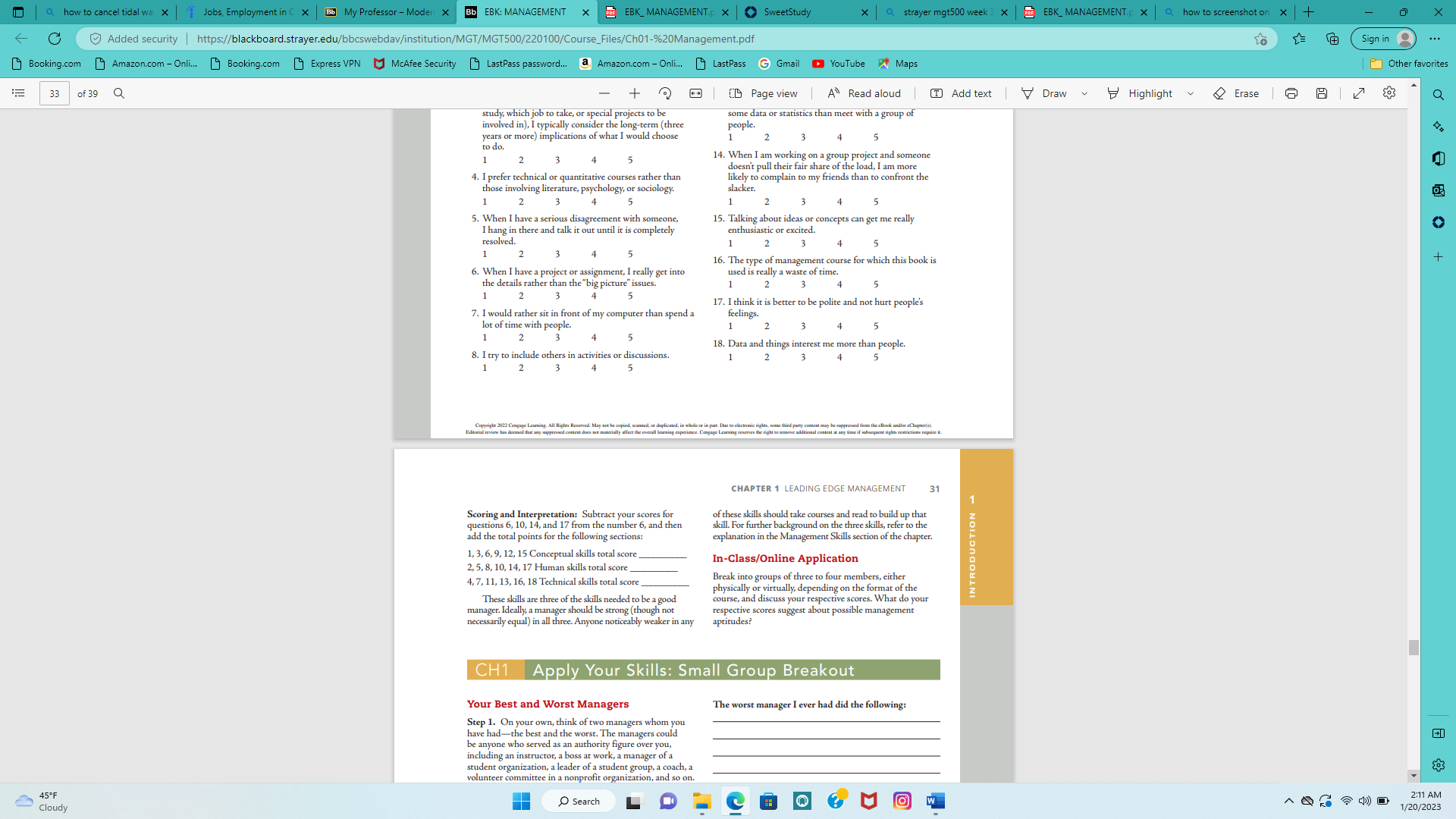Screen dimensions: 1456x819
Task: Click the browser address bar URL
Action: point(475,39)
